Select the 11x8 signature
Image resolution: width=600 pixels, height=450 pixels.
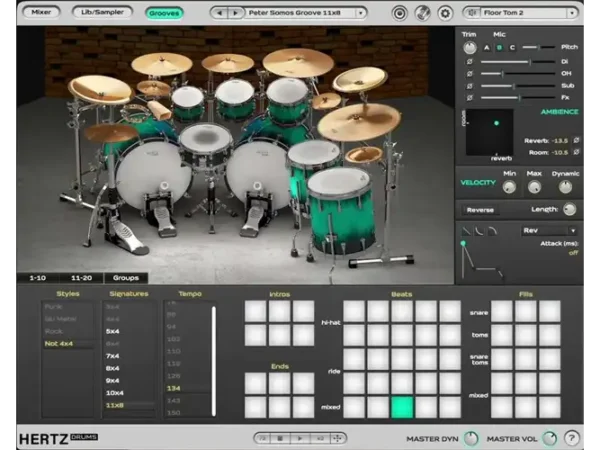129,405
